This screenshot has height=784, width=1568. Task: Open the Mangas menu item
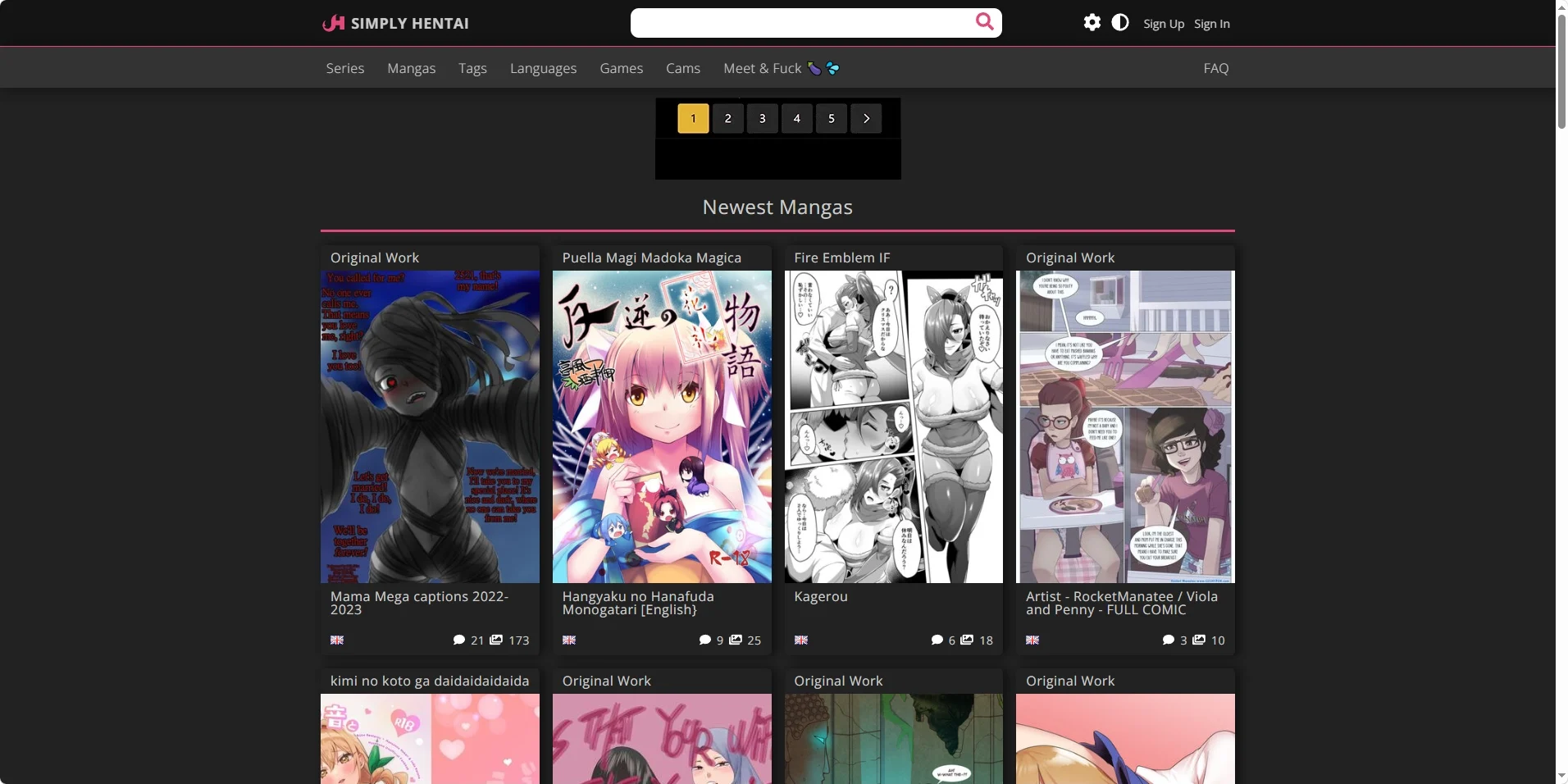(x=412, y=68)
